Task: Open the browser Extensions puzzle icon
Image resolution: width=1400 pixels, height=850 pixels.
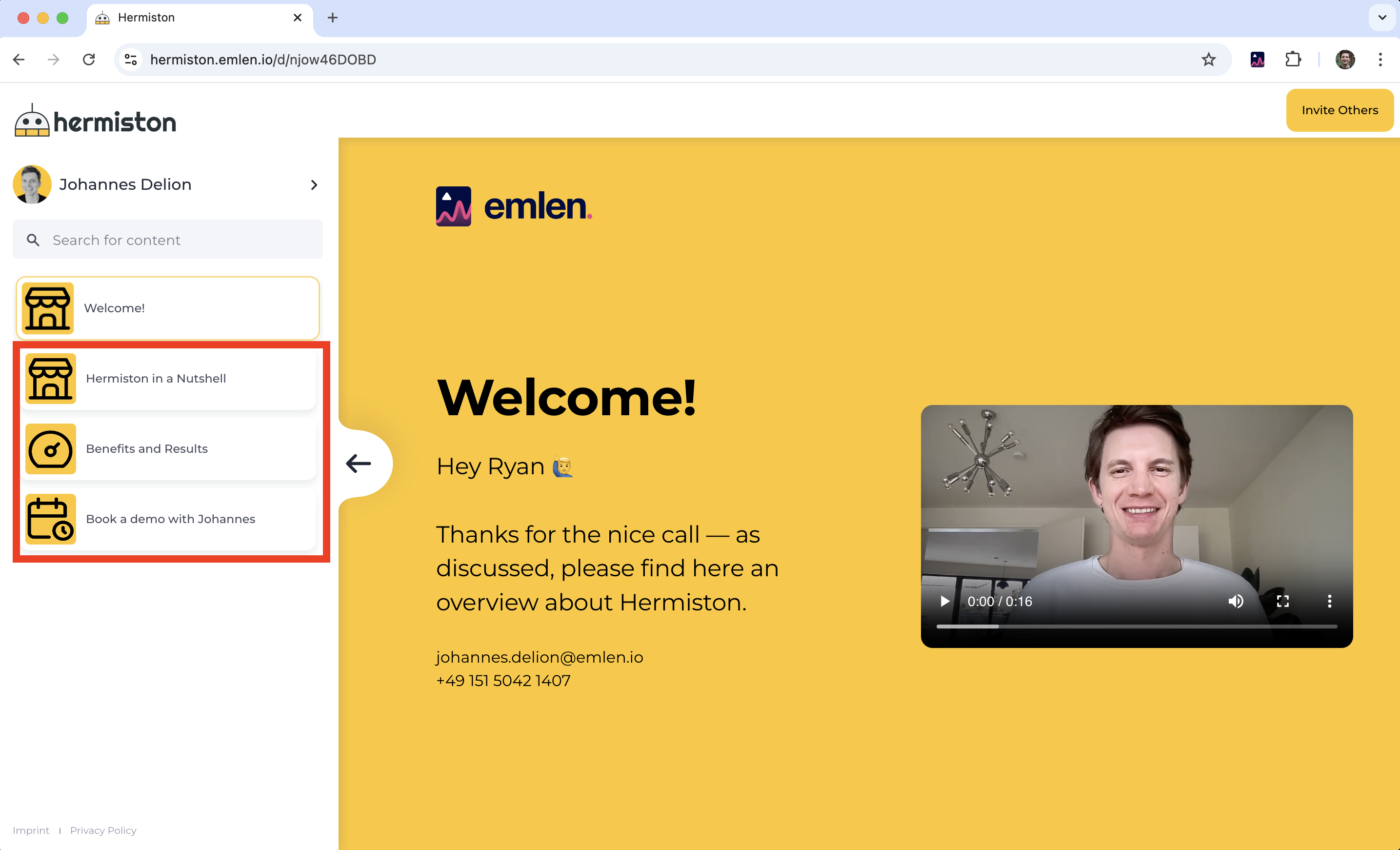Action: click(x=1293, y=60)
